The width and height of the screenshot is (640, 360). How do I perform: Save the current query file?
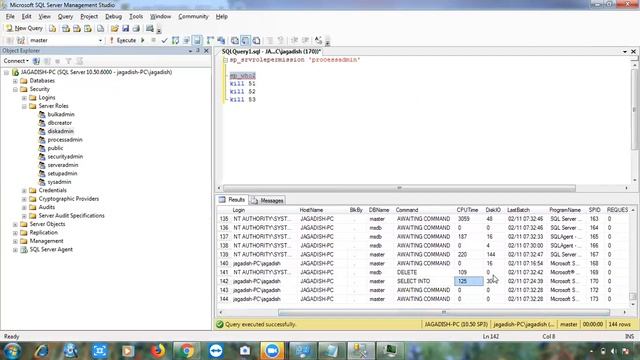(125, 28)
